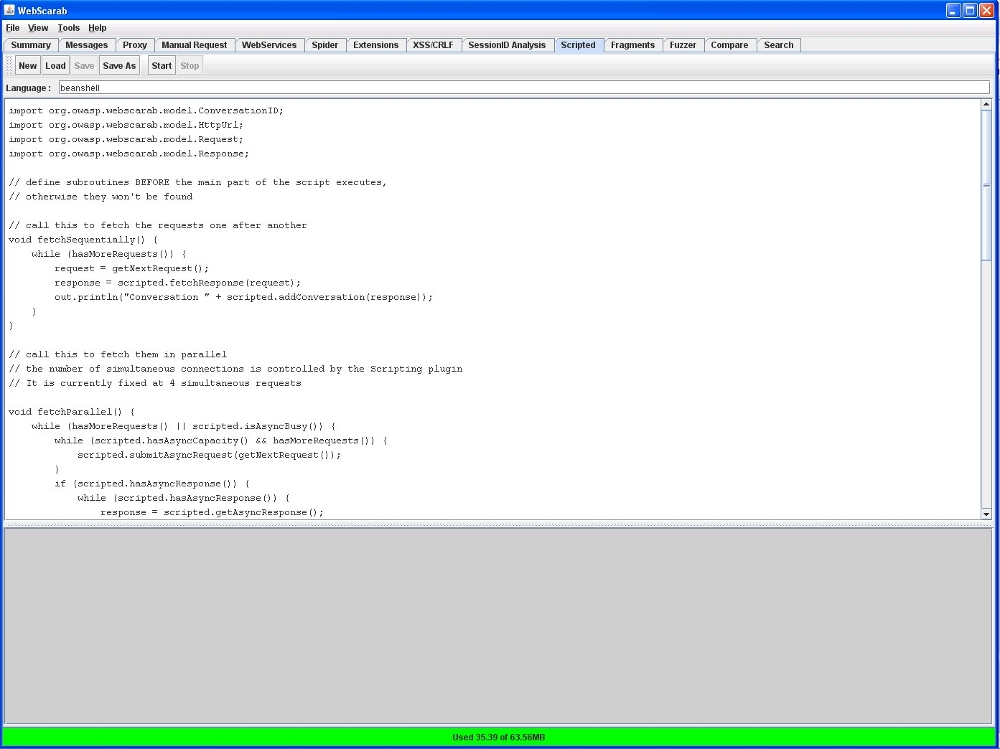Click the script editor vertical scrollbar thumb
This screenshot has height=749, width=1000.
click(x=986, y=185)
